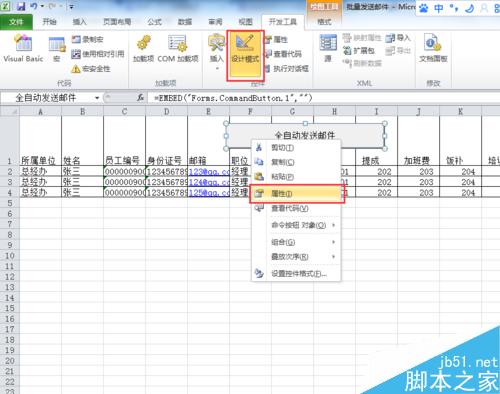Expand the Name Box dropdown arrow

pyautogui.click(x=97, y=98)
